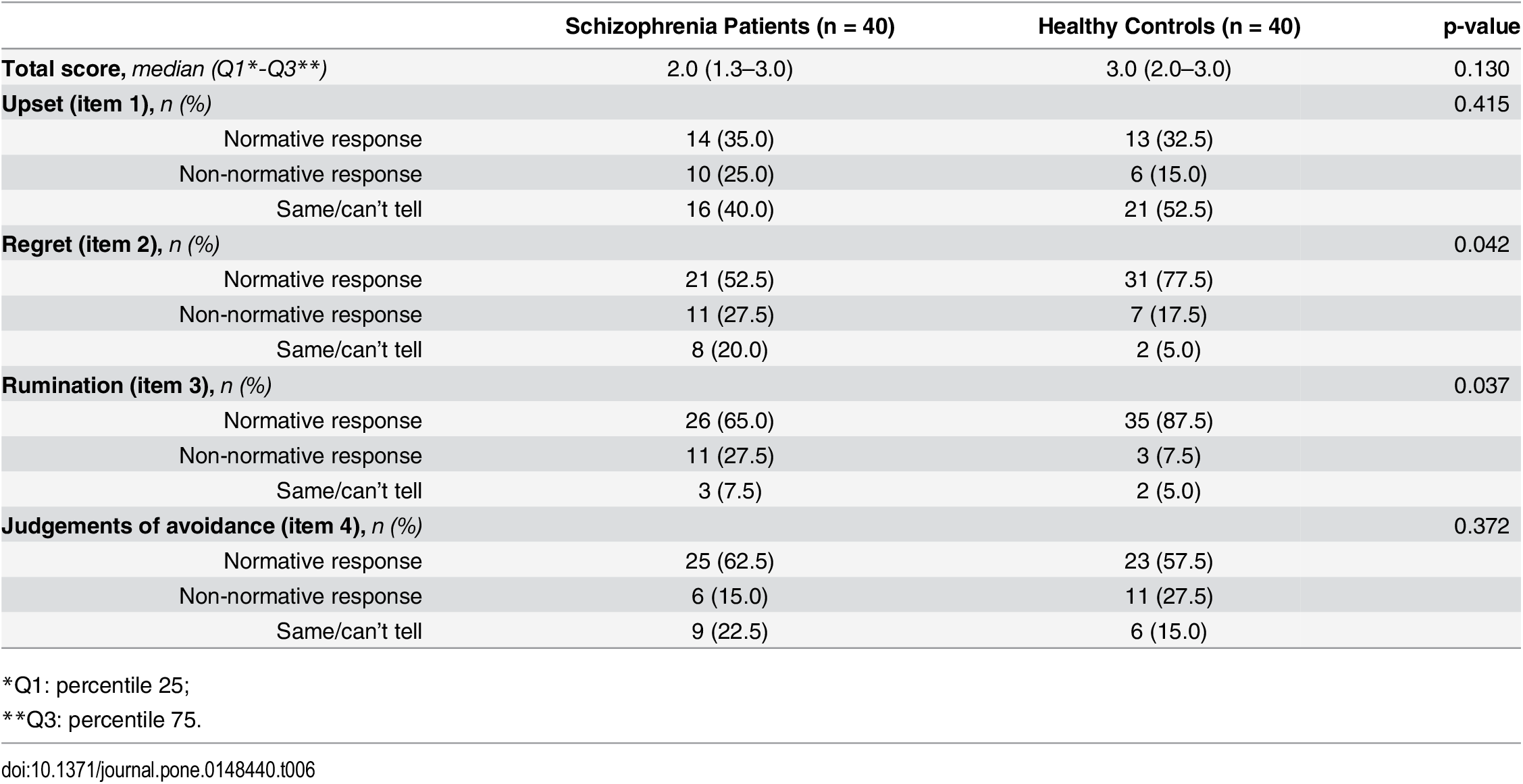This screenshot has height=784, width=1523.
Task: Click the Rumination (item 3) row heading
Action: (x=136, y=386)
